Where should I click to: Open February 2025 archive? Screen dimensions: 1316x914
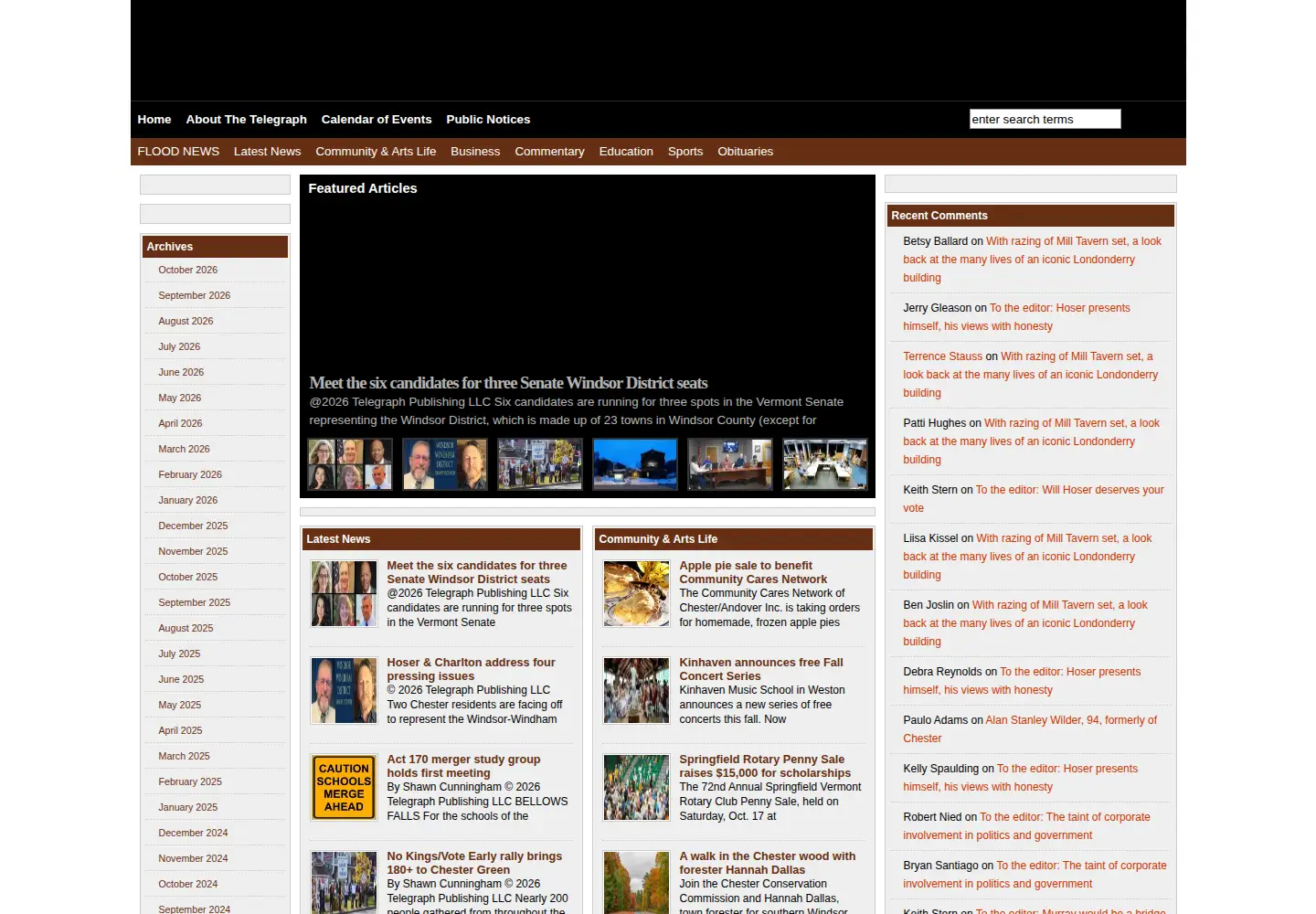pyautogui.click(x=190, y=781)
